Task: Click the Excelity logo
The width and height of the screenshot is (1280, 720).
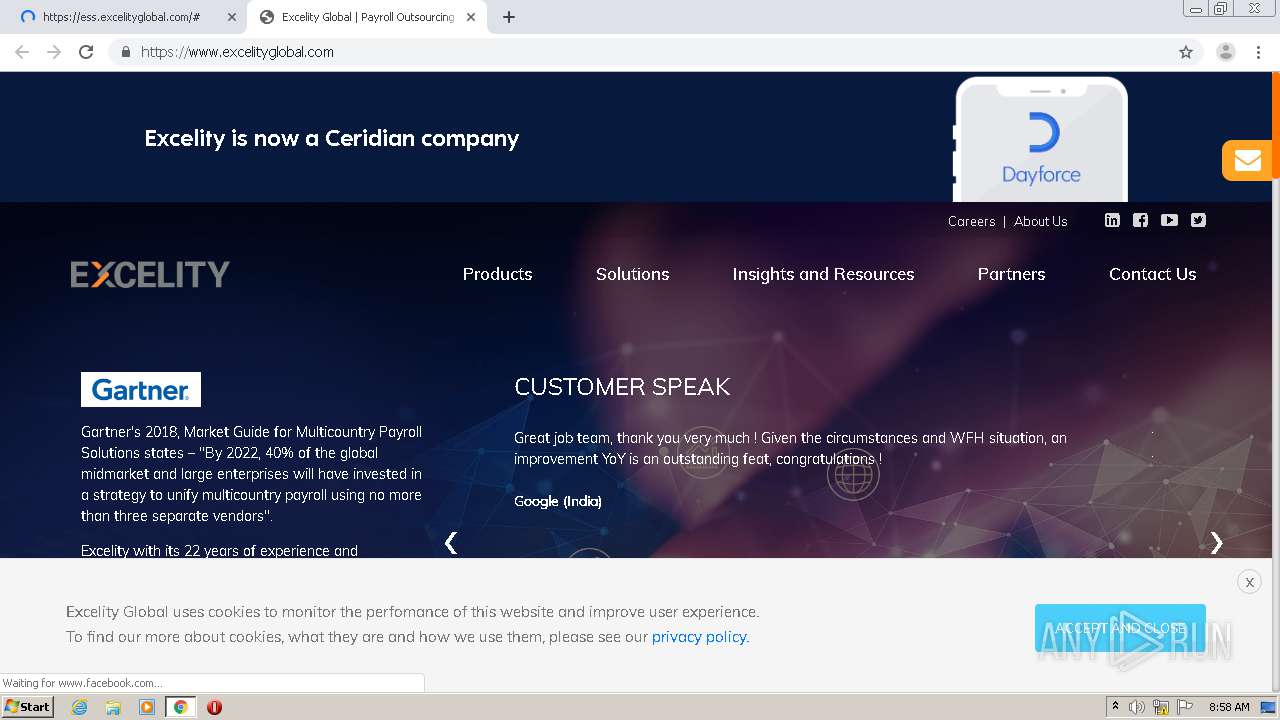Action: pyautogui.click(x=150, y=274)
